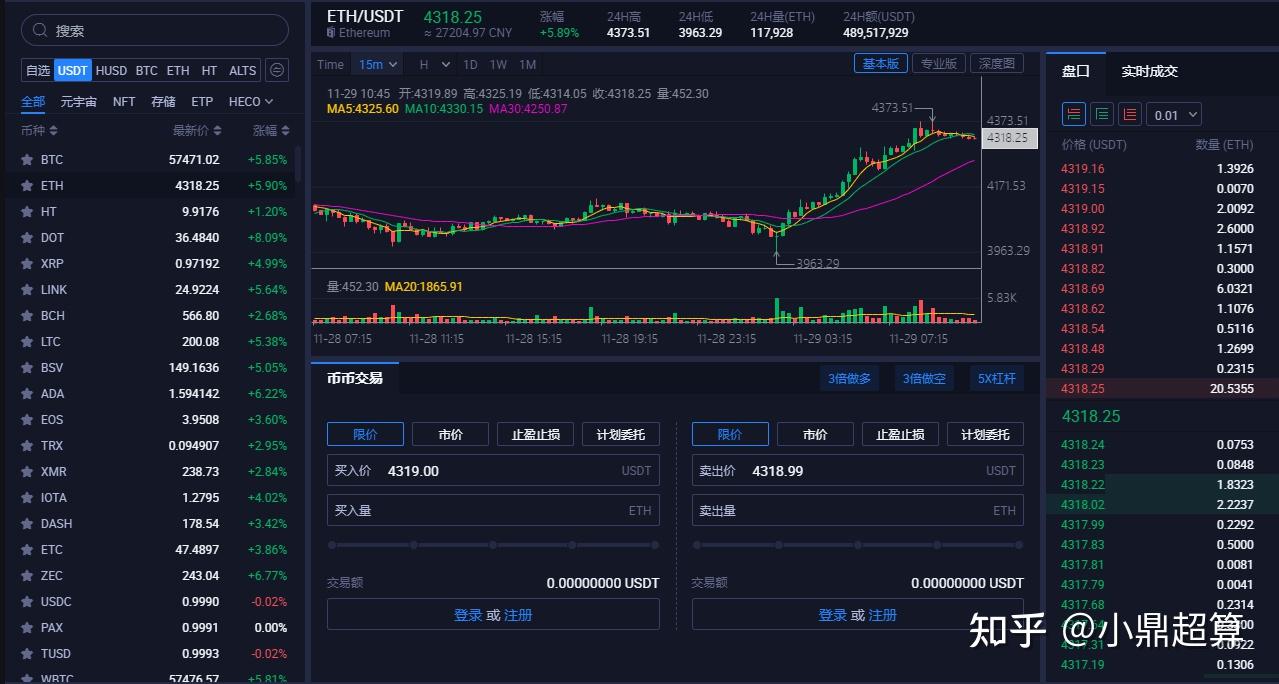Open the 15m interval dropdown
This screenshot has width=1279, height=684.
(x=378, y=64)
